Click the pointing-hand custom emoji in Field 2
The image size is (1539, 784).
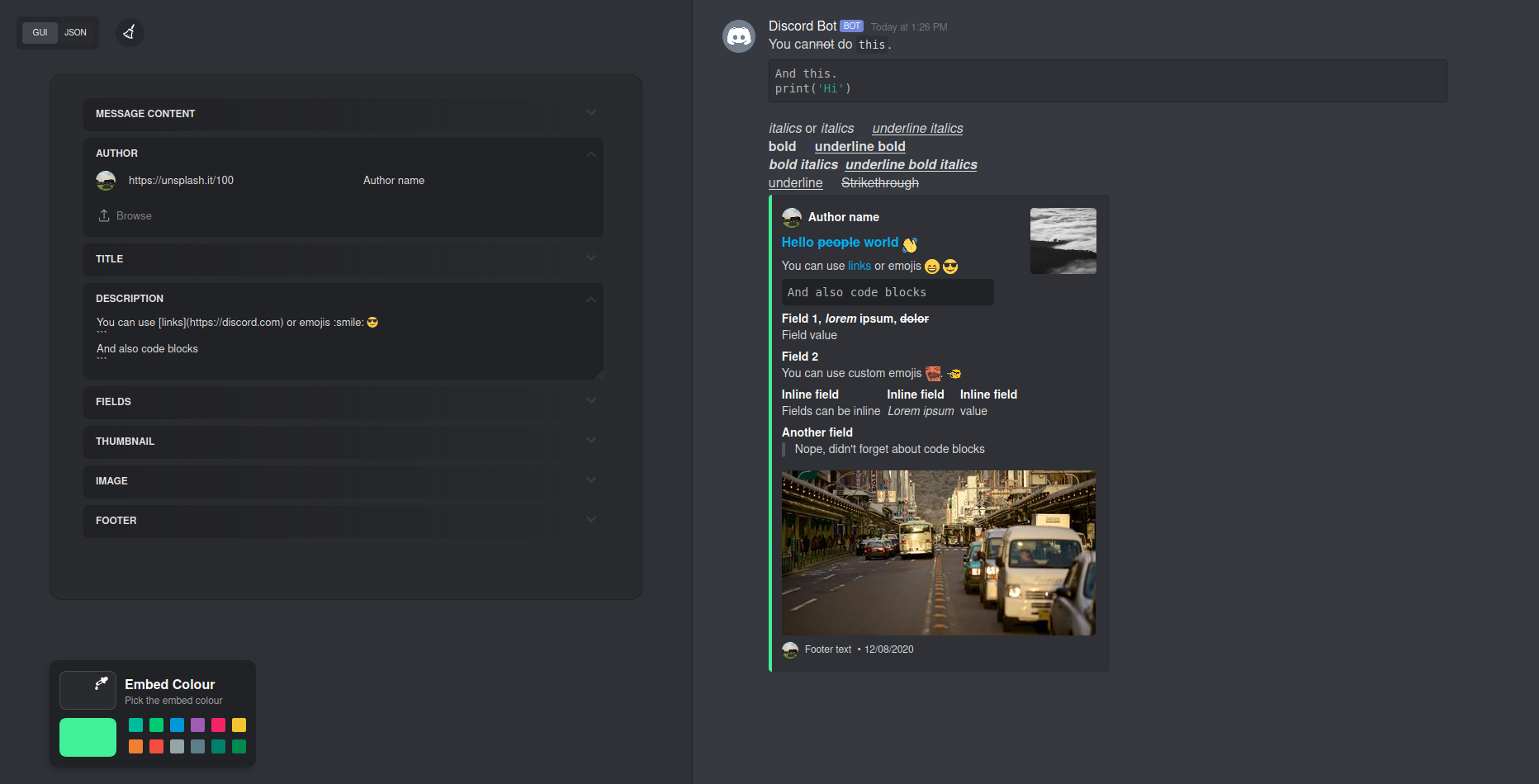coord(954,374)
